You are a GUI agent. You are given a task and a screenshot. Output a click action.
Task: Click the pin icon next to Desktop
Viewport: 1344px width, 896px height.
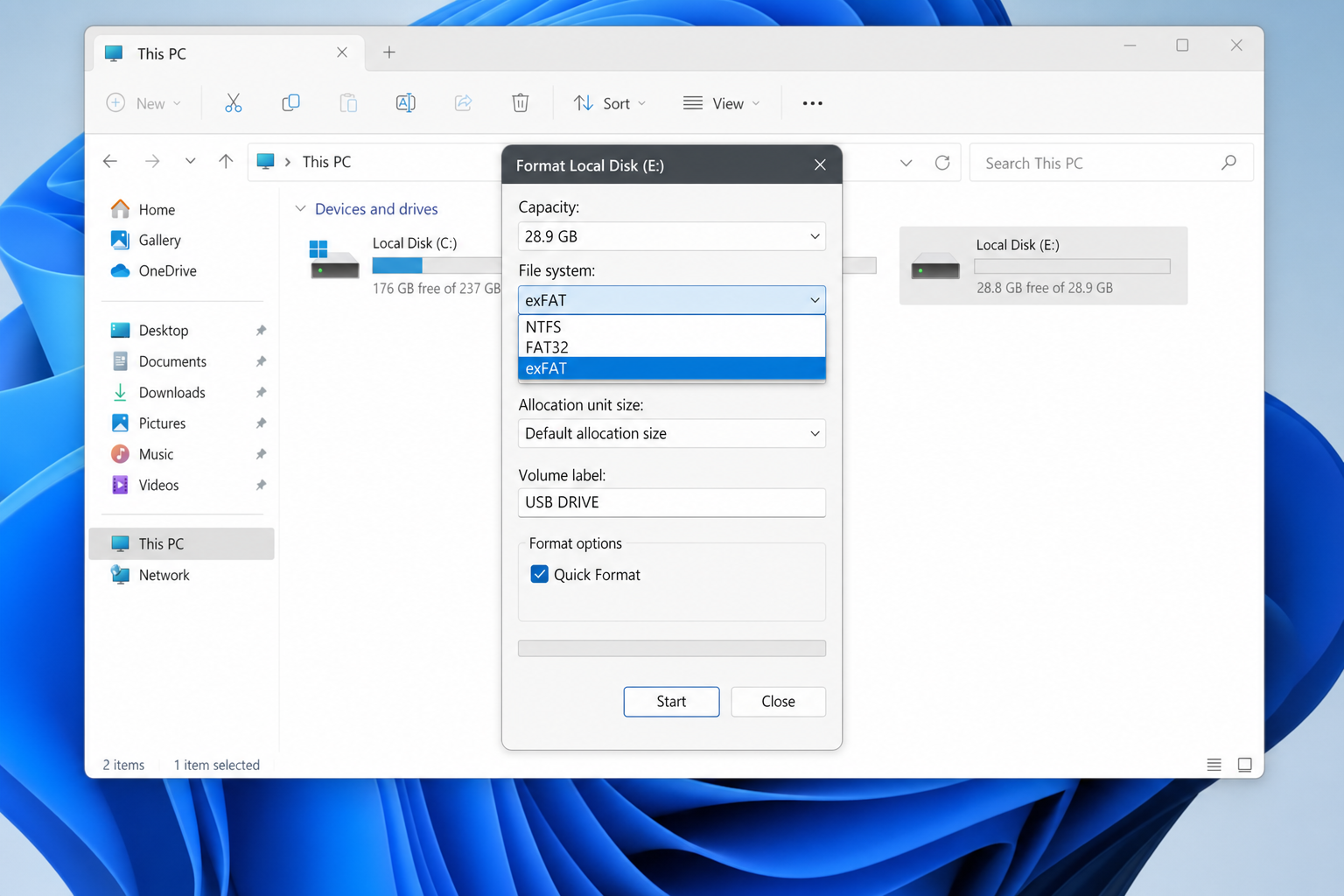261,331
